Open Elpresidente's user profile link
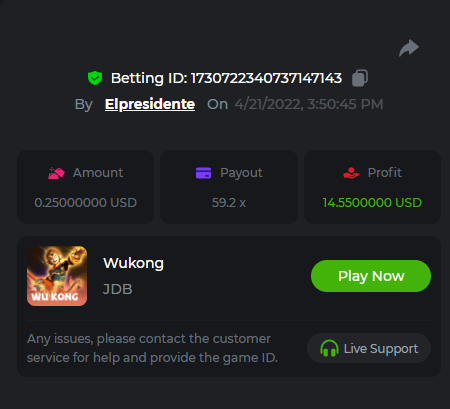 (x=150, y=104)
